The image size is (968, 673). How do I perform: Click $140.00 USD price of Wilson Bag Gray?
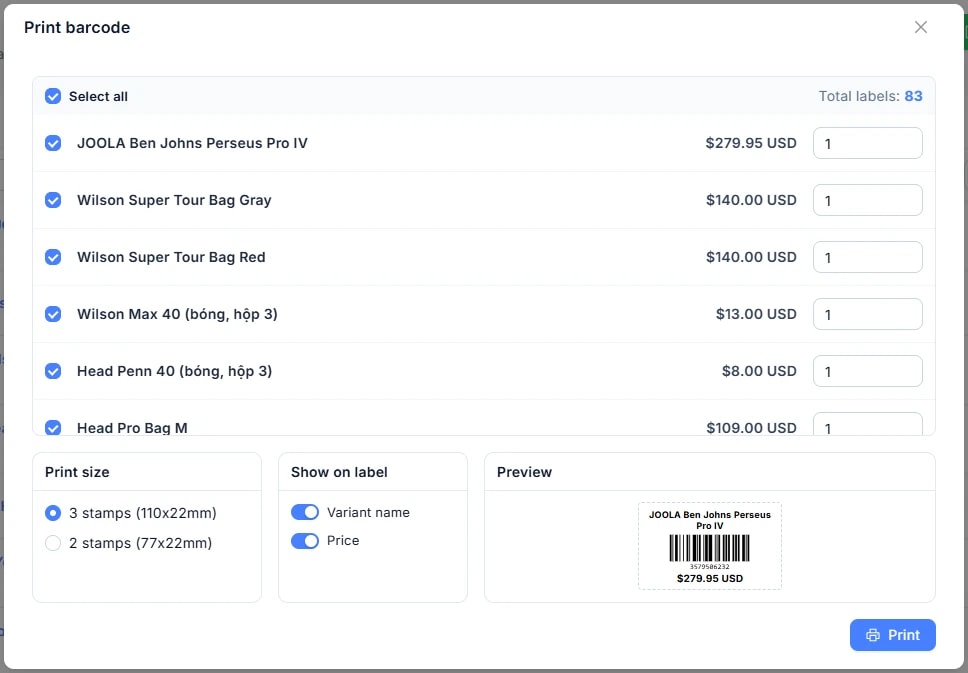(x=751, y=200)
